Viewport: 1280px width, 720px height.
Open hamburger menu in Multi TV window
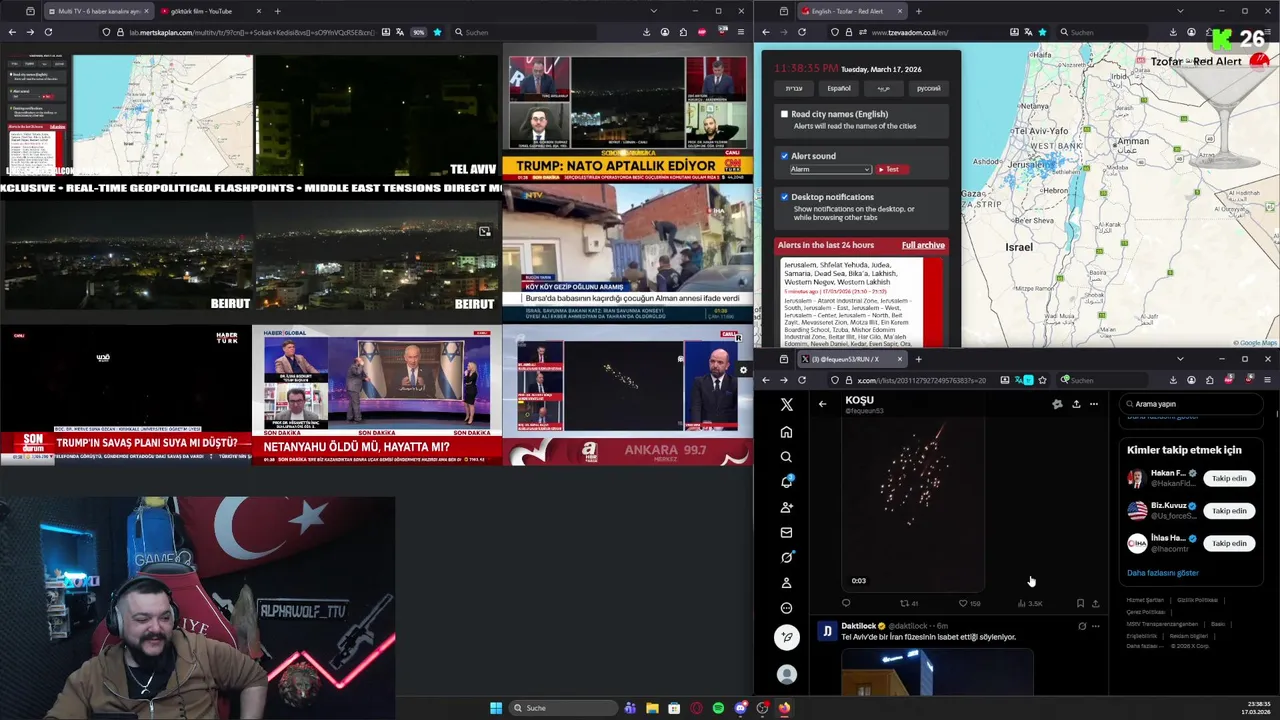tap(740, 32)
